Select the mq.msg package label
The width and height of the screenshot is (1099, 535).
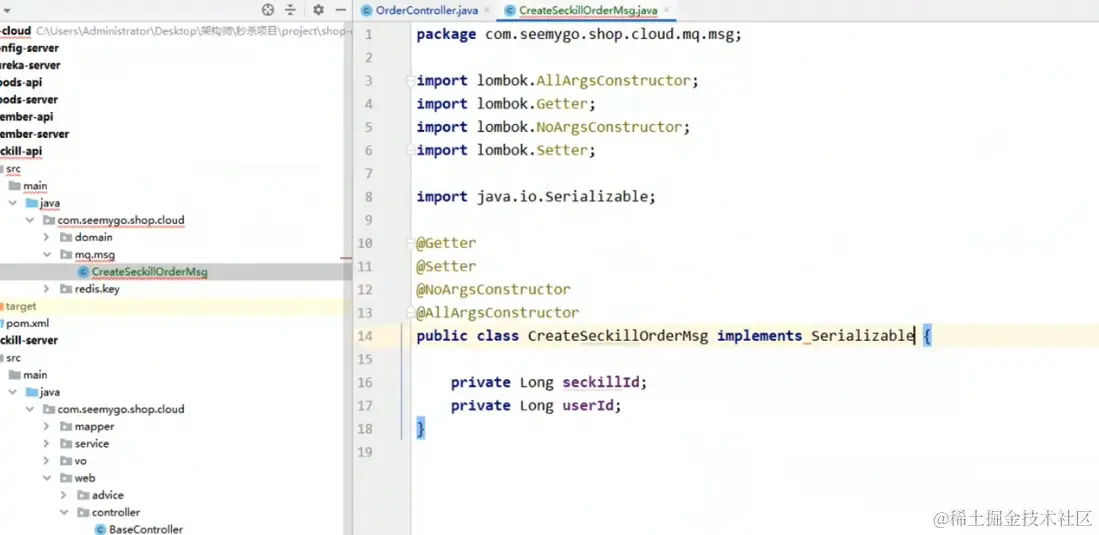point(95,255)
